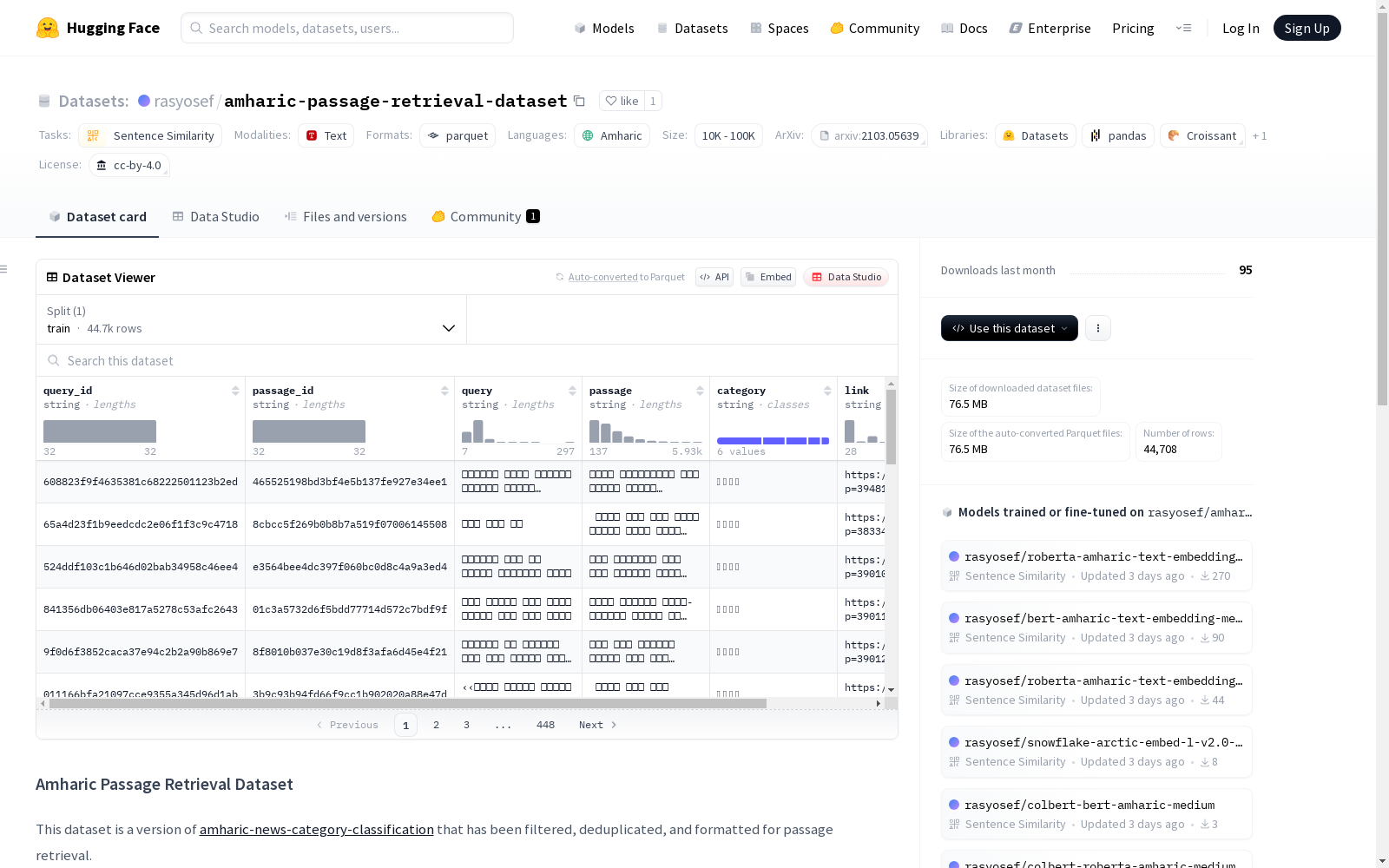Screen dimensions: 1389x868
Task: Go to page 3 of the dataset
Action: [x=466, y=725]
